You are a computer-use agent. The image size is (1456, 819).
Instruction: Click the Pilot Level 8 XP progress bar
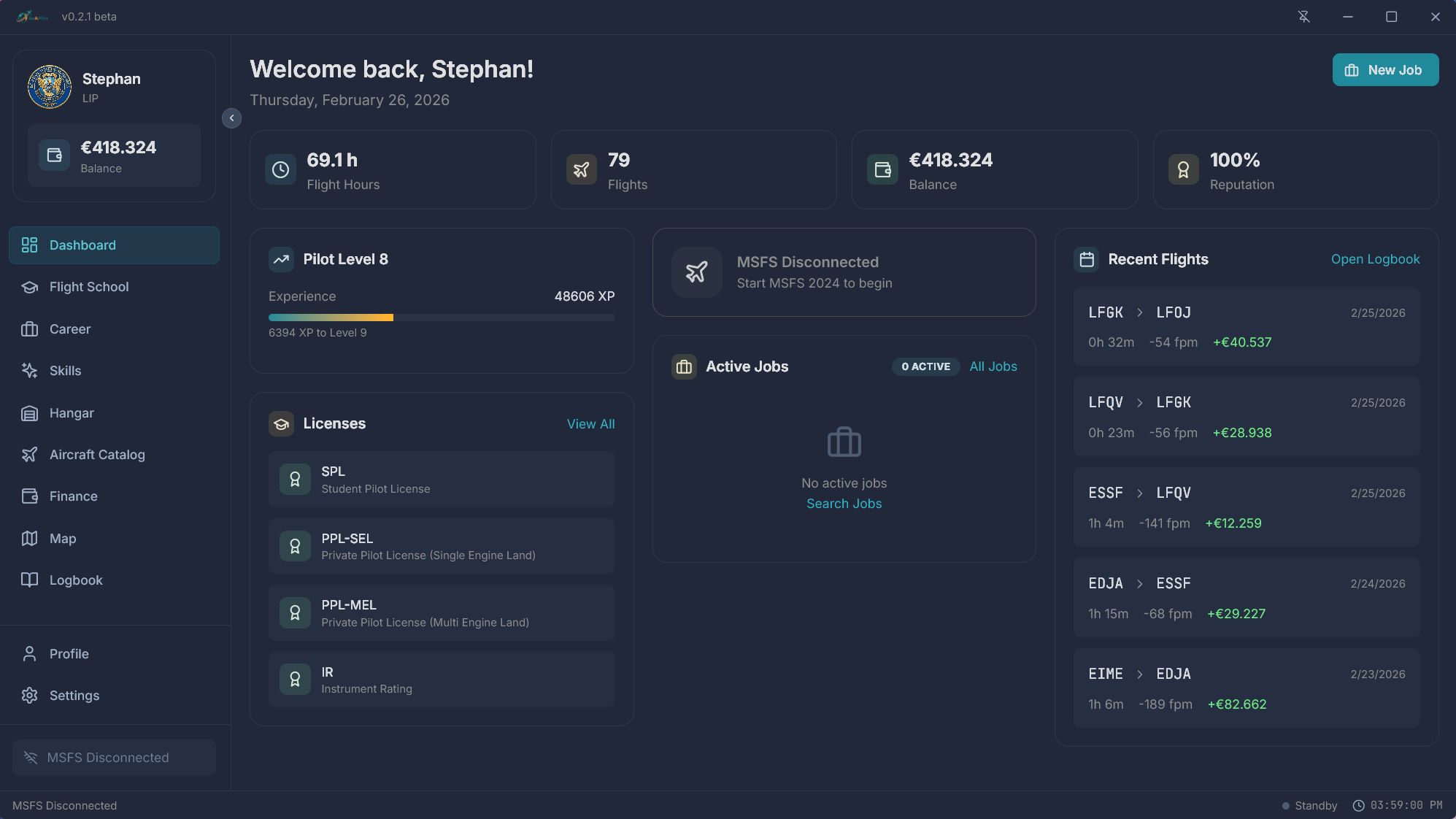tap(441, 317)
